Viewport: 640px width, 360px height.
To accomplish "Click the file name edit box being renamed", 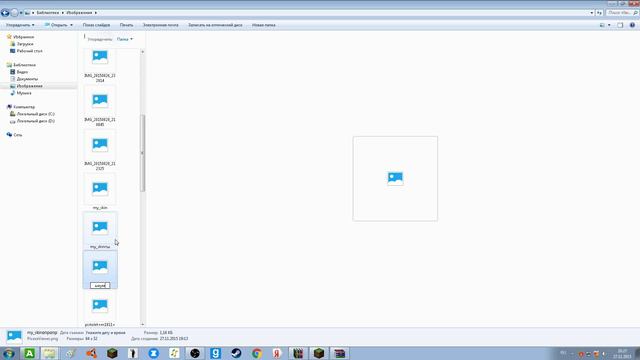I will [x=100, y=286].
